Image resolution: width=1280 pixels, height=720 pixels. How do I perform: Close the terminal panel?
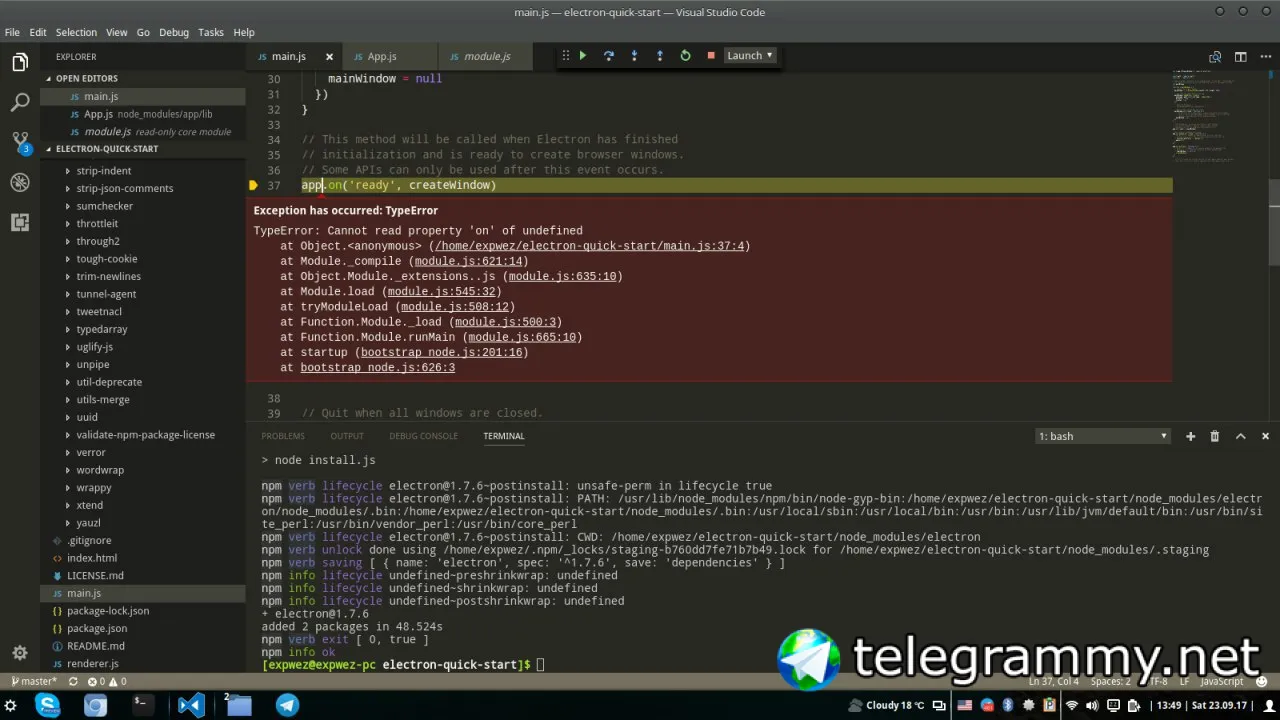tap(1265, 436)
